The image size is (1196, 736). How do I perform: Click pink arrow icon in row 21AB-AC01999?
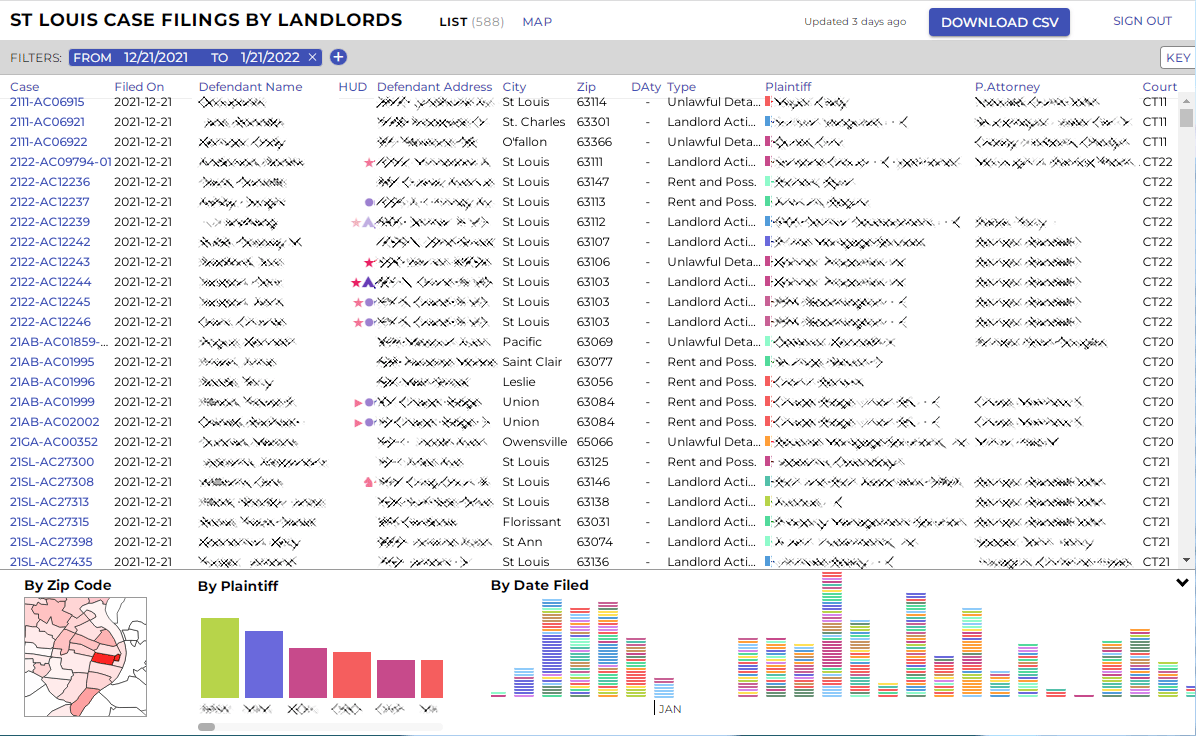click(x=358, y=402)
